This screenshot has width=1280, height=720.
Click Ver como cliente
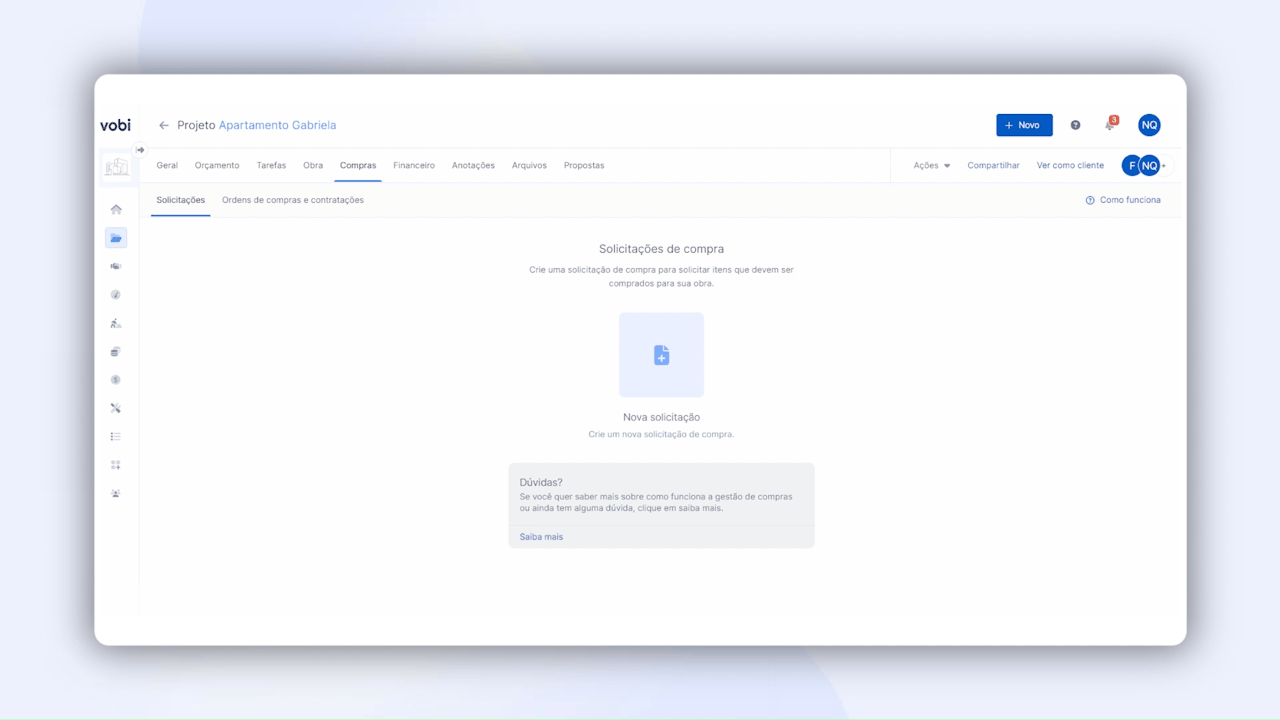click(1070, 165)
